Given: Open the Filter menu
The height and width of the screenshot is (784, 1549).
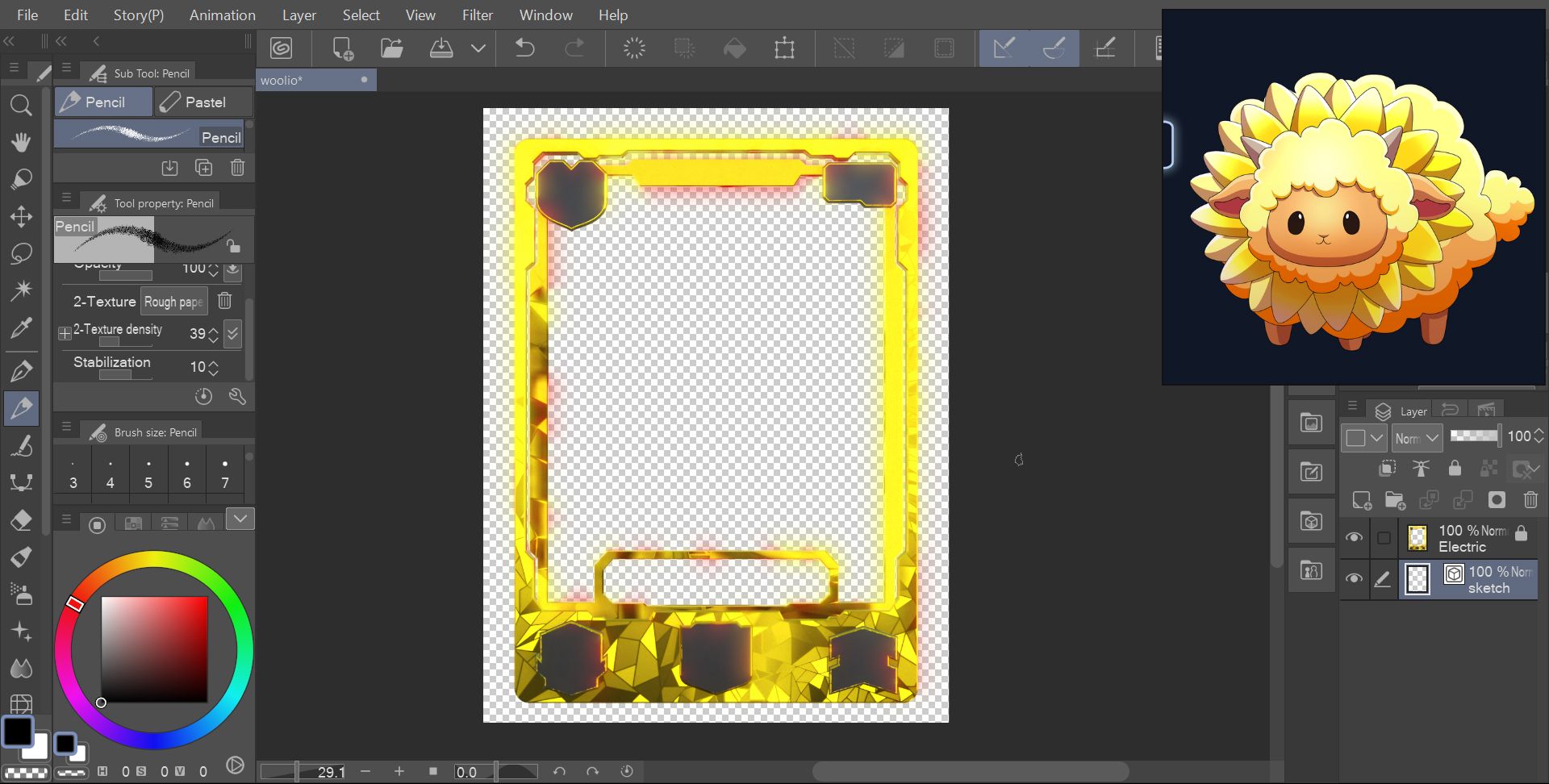Looking at the screenshot, I should click(x=477, y=15).
